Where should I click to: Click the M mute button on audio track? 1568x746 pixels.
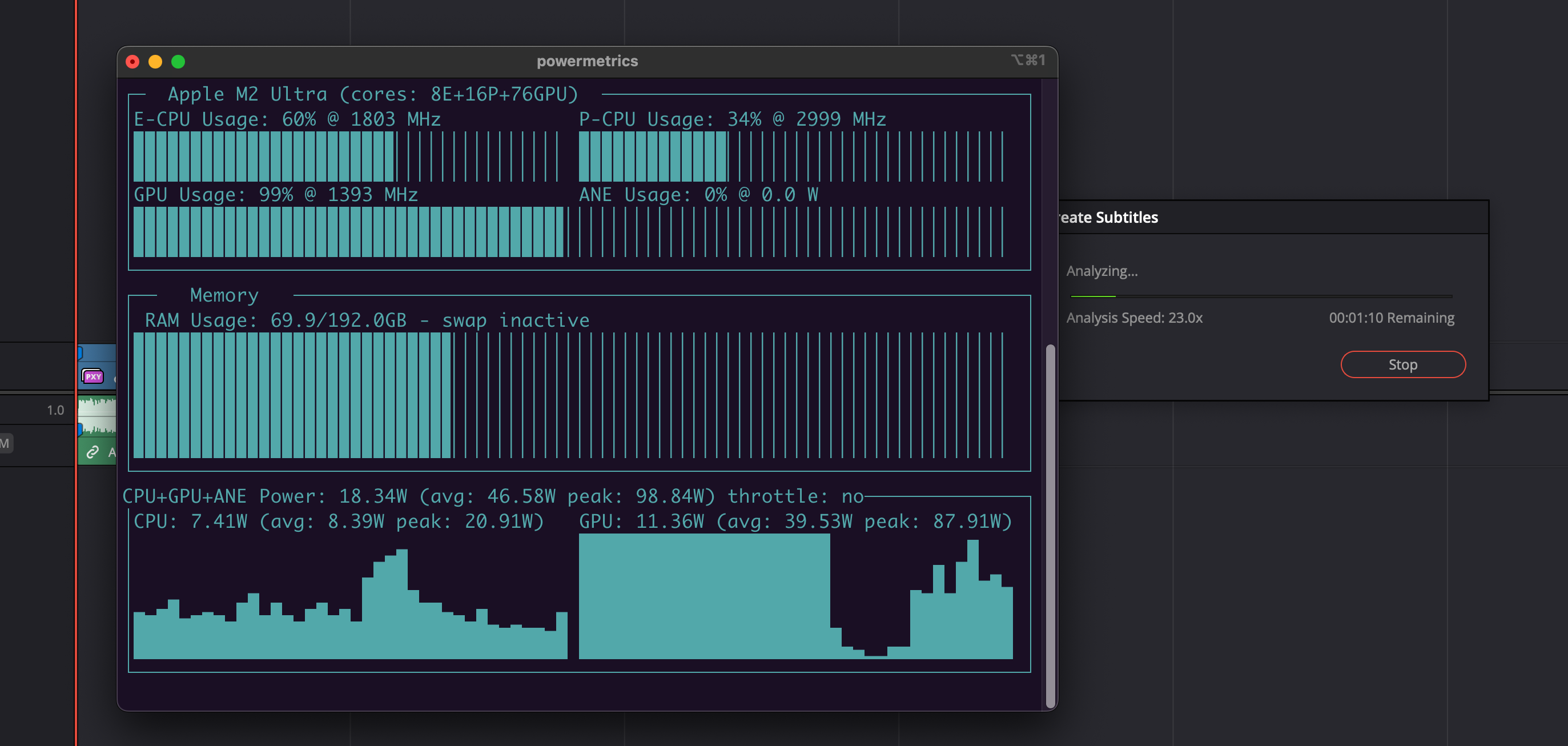(5, 443)
